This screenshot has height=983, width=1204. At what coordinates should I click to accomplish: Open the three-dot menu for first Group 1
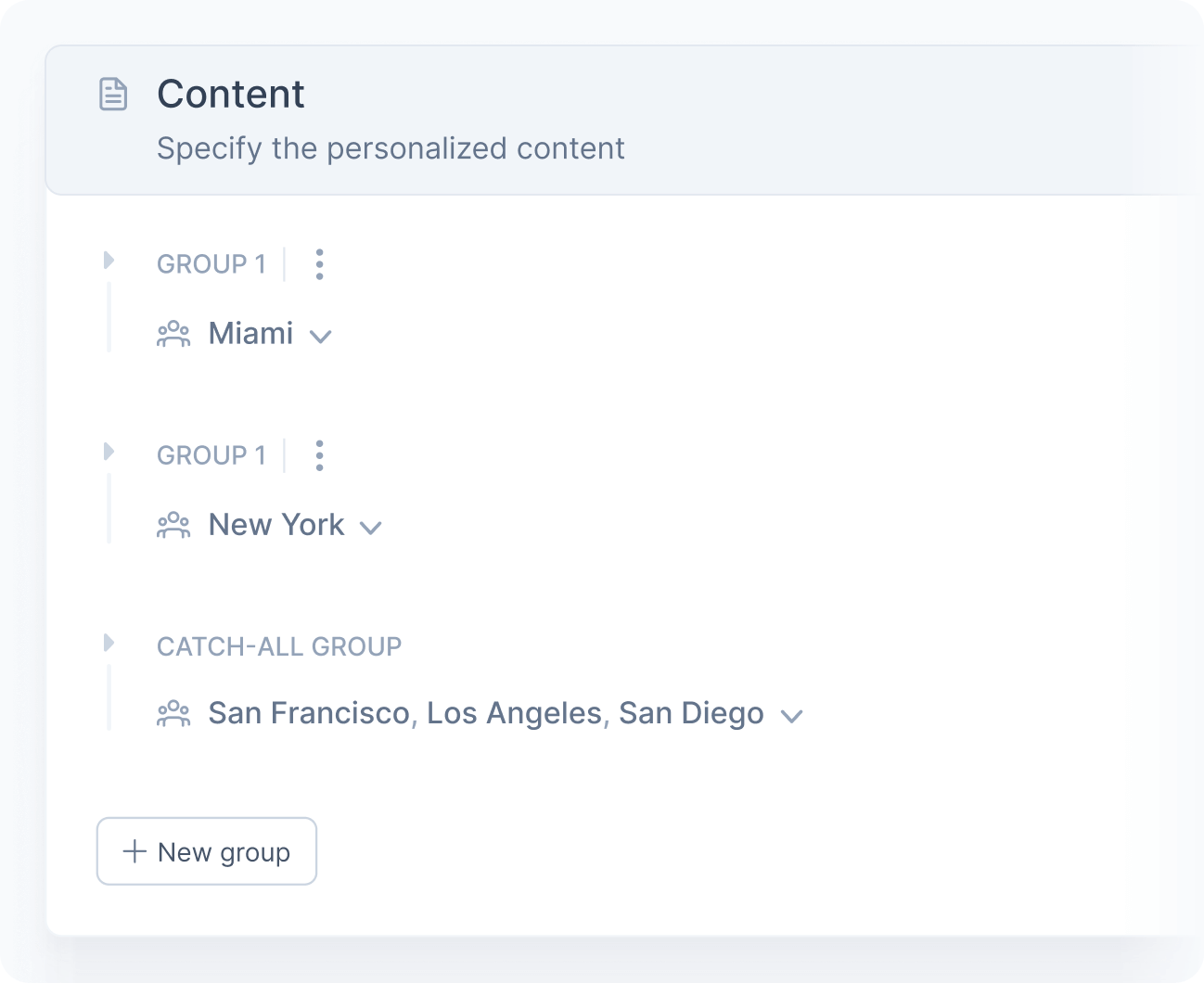point(319,264)
